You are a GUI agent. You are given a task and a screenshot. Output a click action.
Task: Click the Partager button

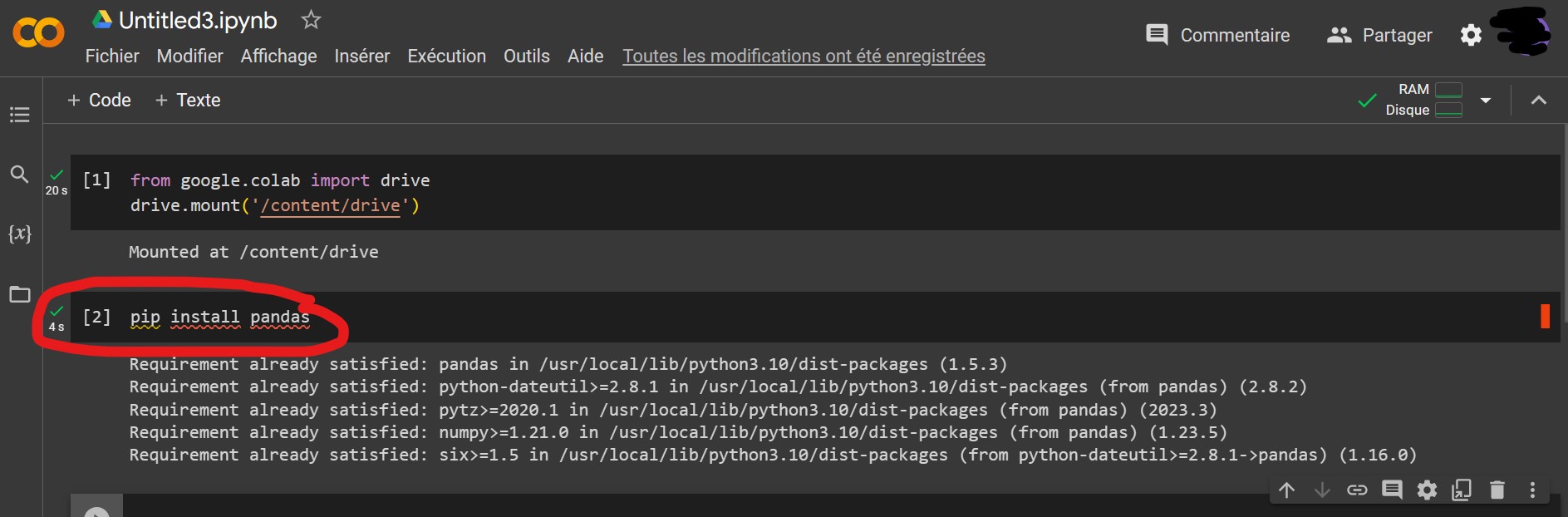[x=1379, y=35]
